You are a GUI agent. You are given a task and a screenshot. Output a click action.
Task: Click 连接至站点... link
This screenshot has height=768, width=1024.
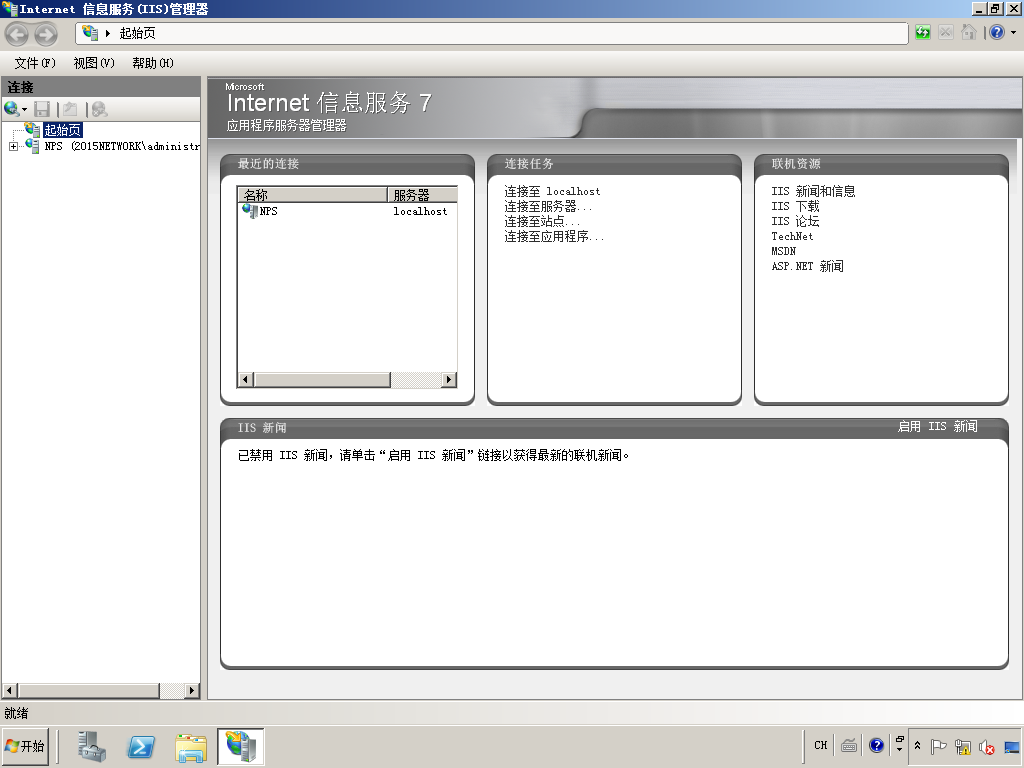(542, 221)
